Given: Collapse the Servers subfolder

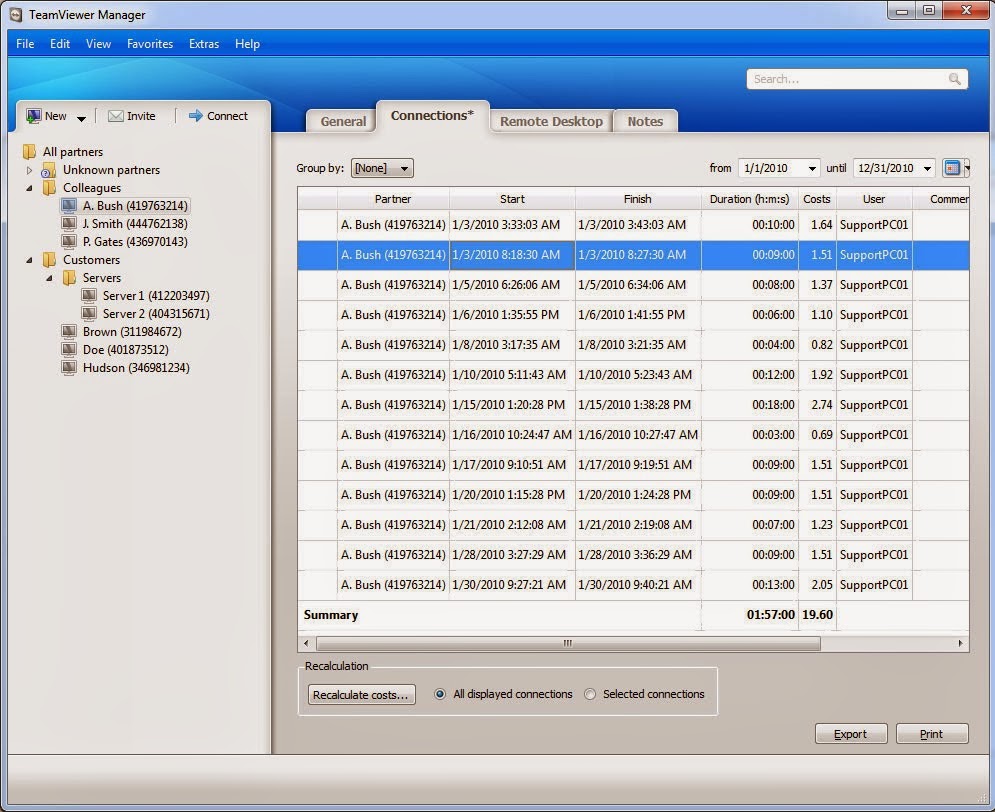Looking at the screenshot, I should [49, 278].
